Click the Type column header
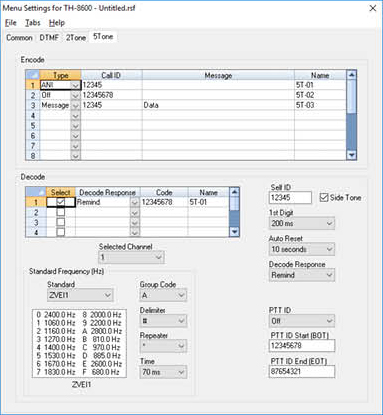This screenshot has width=383, height=415. 60,75
